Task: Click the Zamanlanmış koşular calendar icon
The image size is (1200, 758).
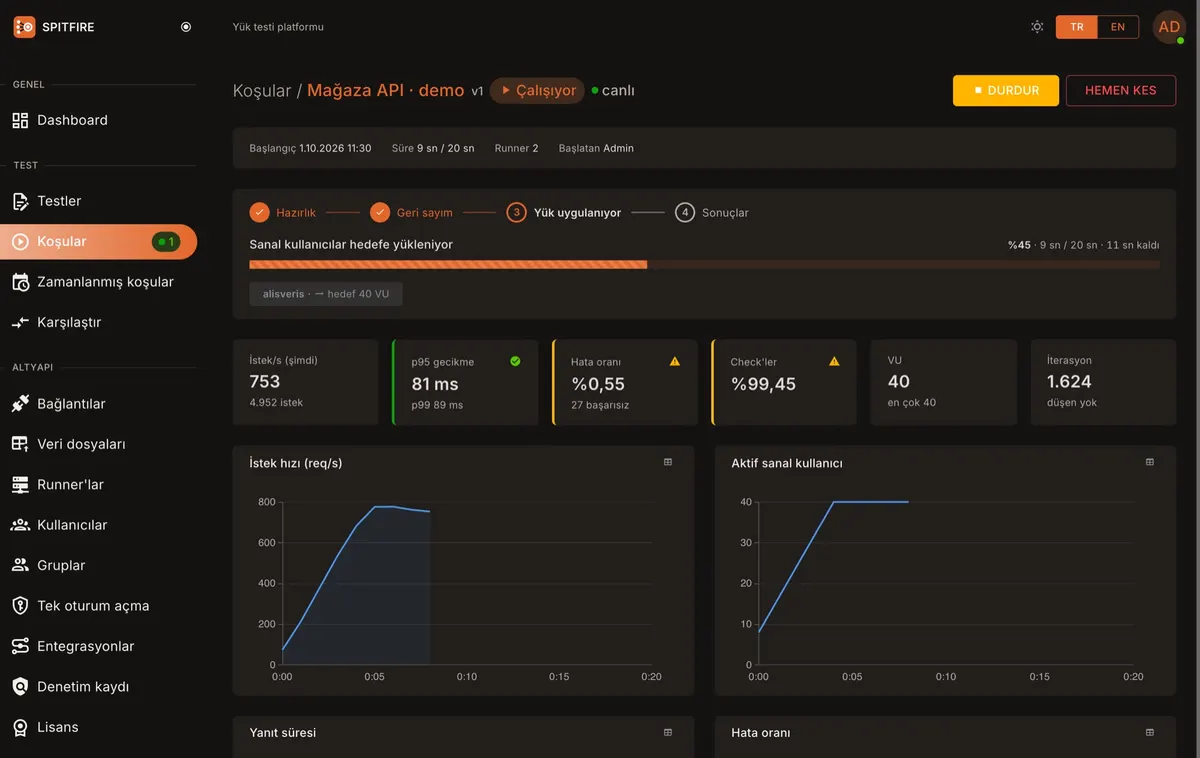Action: coord(20,282)
